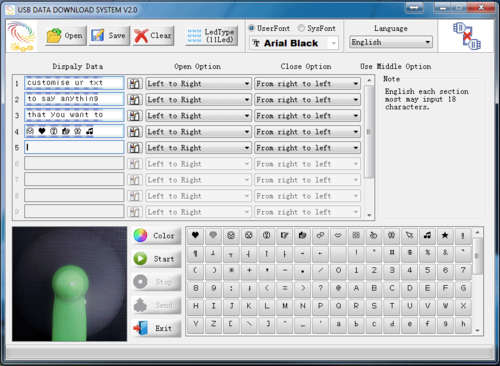Click the digit 2 key
The image size is (500, 366).
(374, 271)
